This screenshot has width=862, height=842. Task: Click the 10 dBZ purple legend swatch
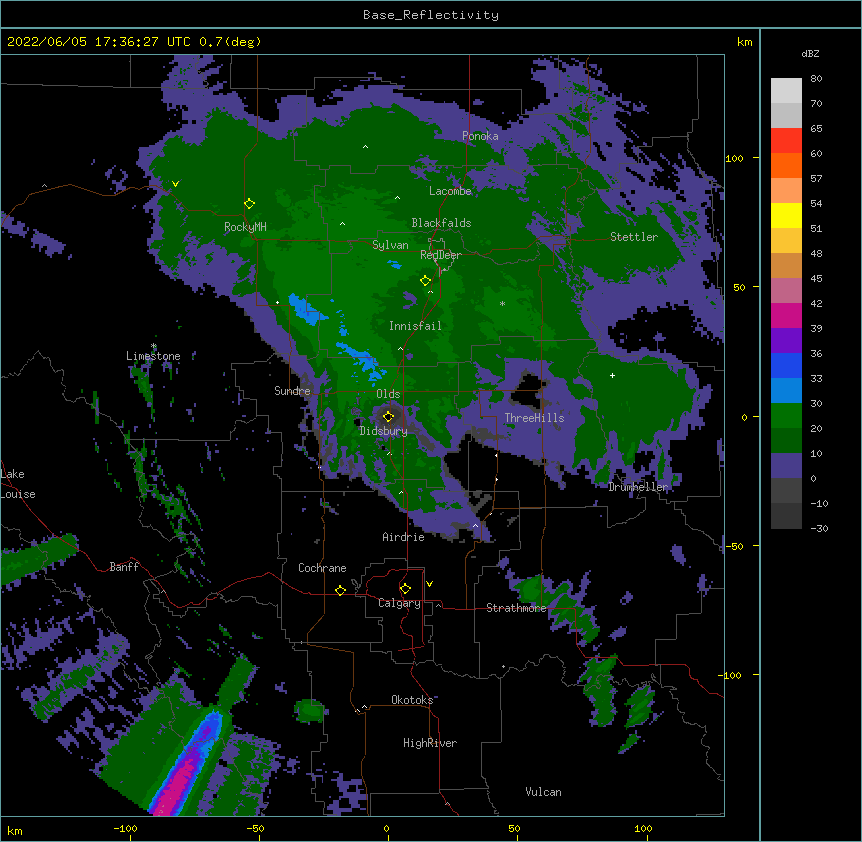click(x=786, y=466)
